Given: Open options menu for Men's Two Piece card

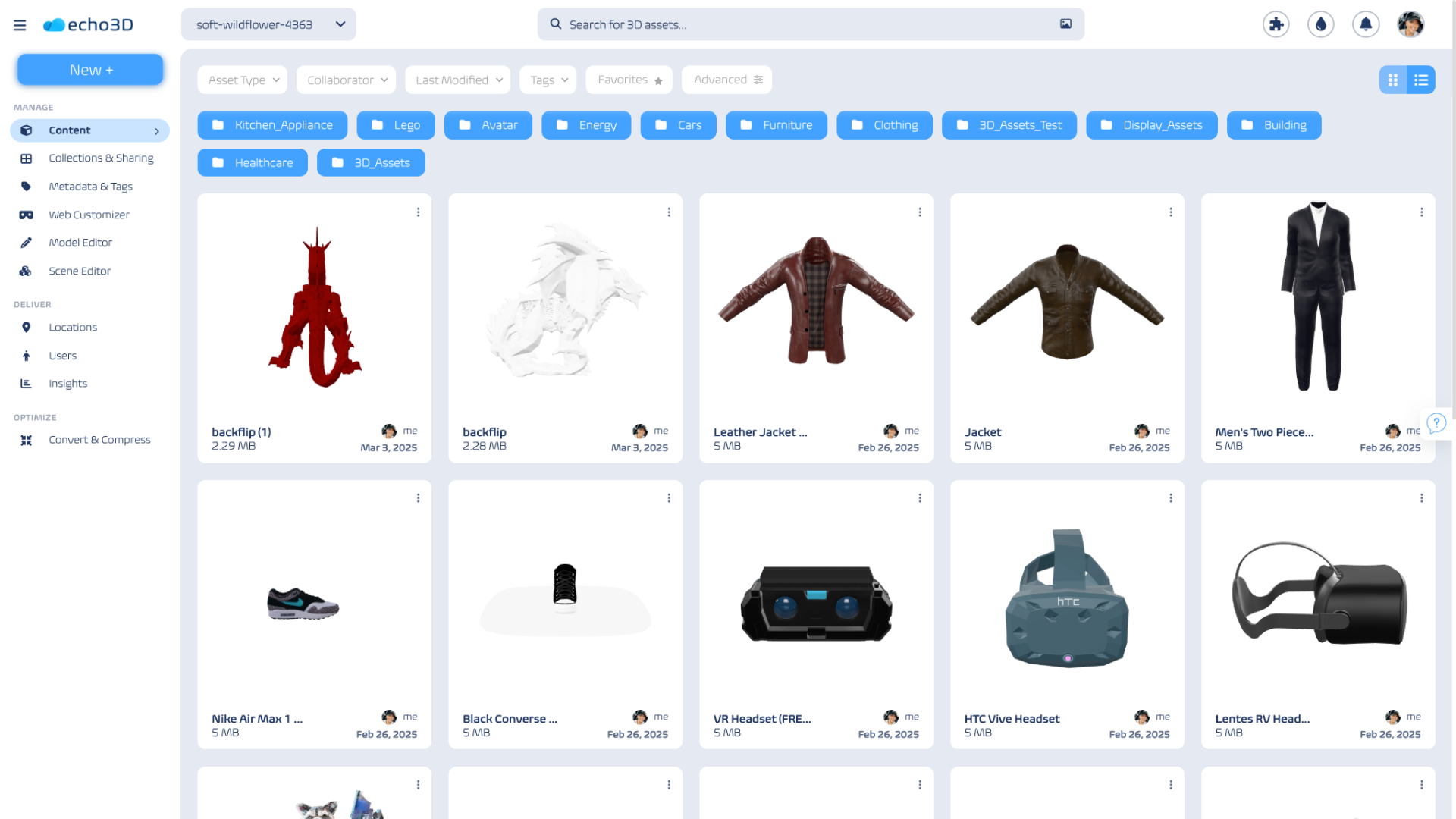Looking at the screenshot, I should pos(1422,212).
